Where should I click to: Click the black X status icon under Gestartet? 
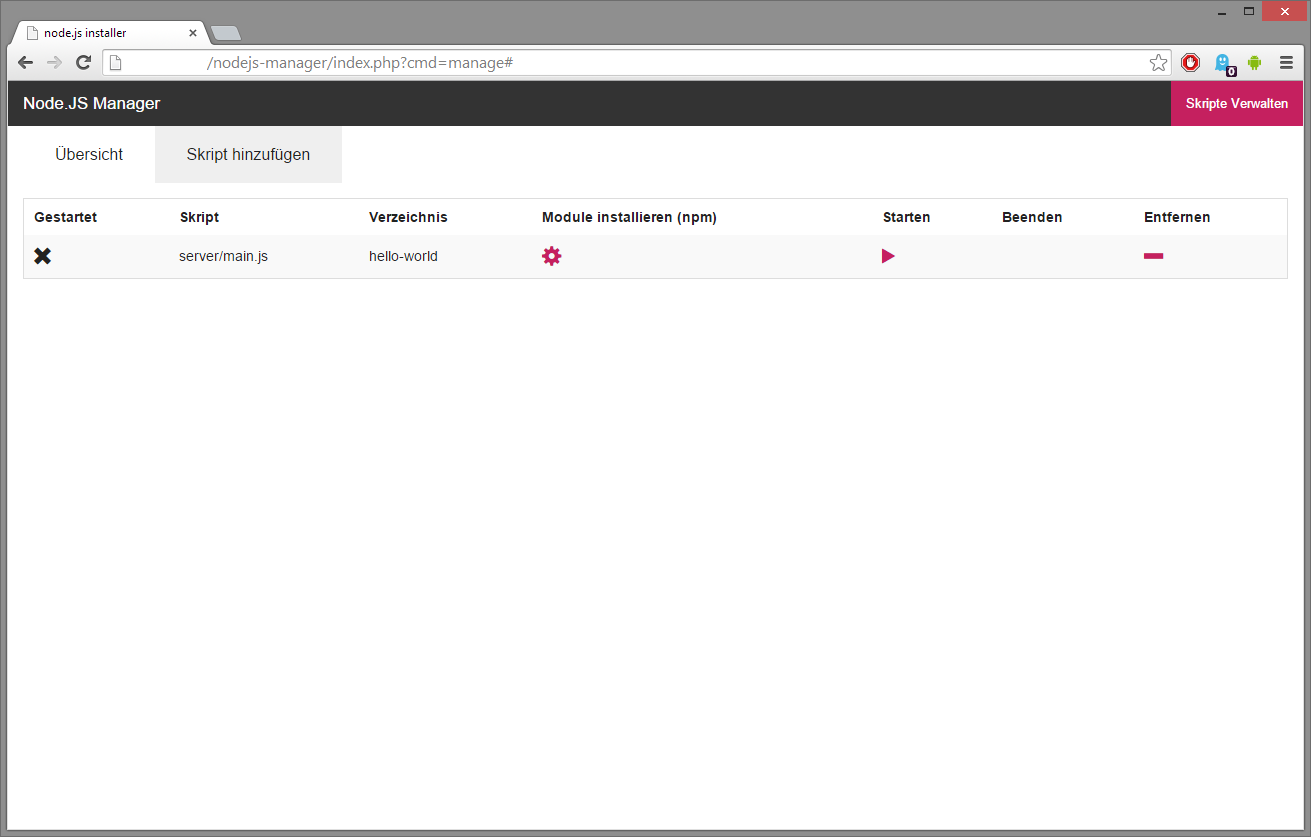43,256
